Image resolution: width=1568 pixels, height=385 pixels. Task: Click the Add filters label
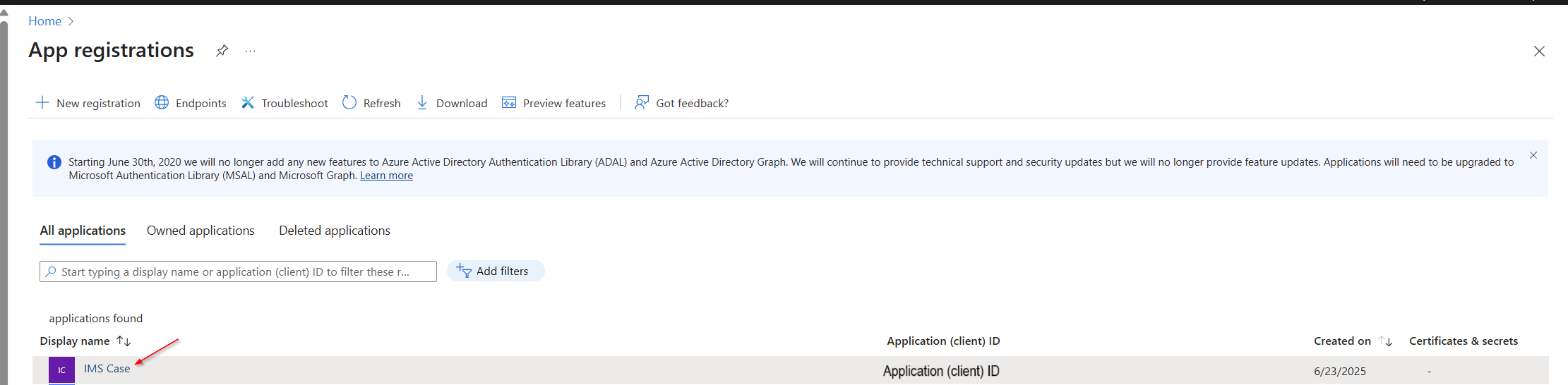point(502,271)
